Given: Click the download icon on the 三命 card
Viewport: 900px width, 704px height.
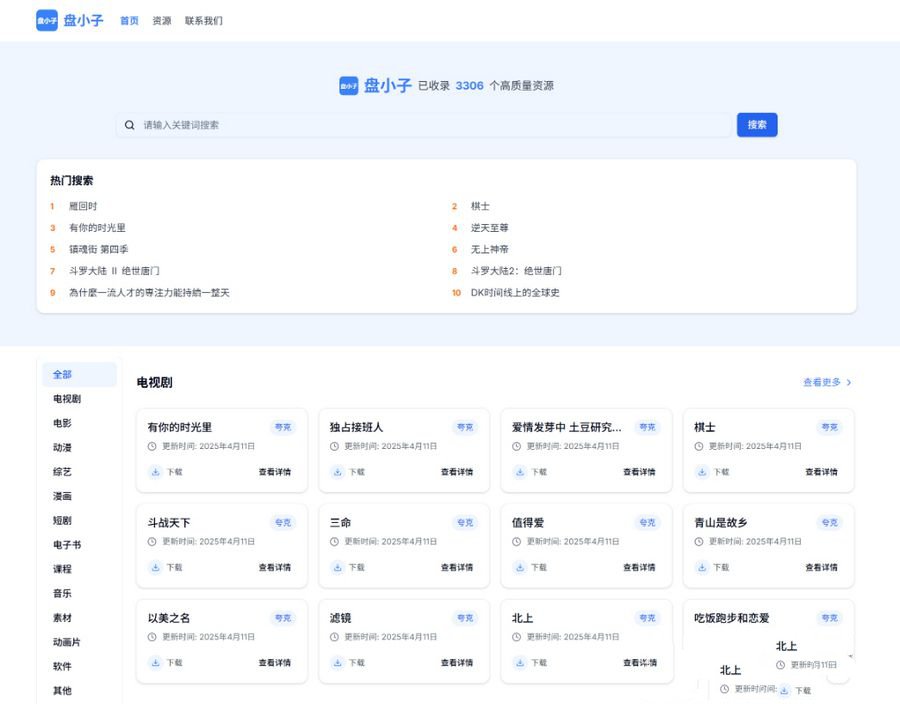Looking at the screenshot, I should [x=335, y=567].
